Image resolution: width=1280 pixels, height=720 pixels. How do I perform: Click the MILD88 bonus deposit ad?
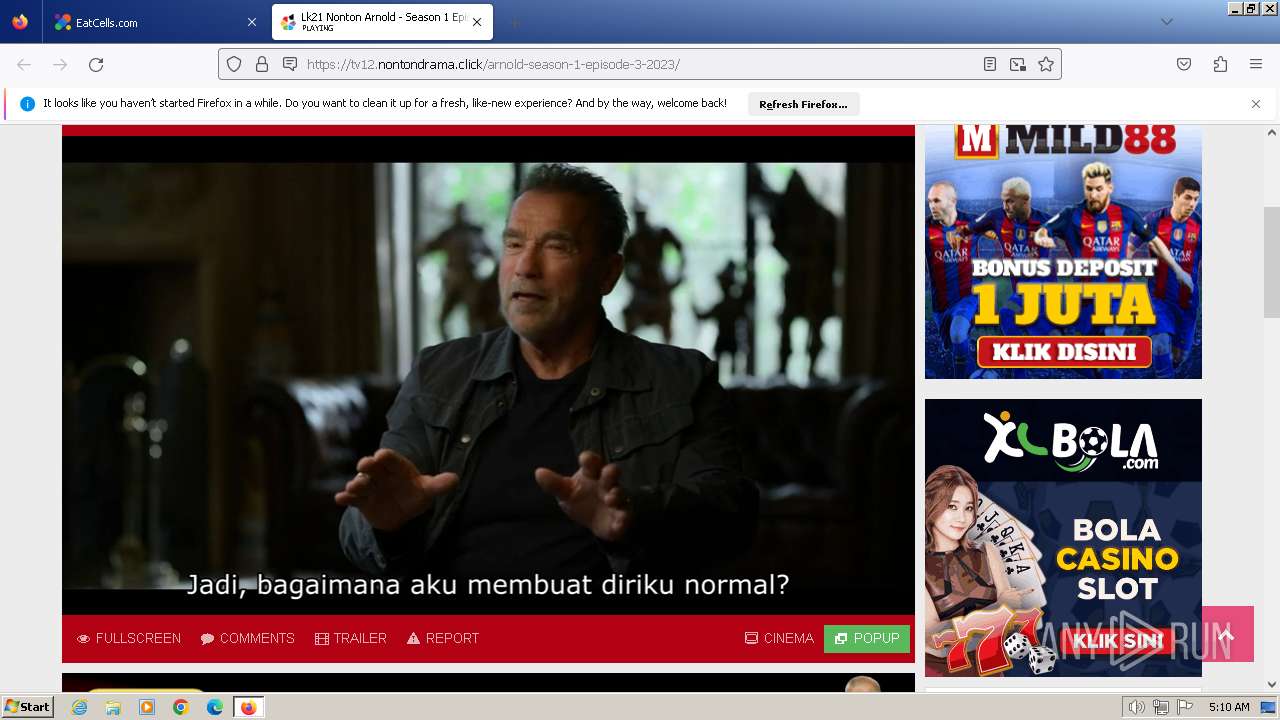pos(1063,252)
